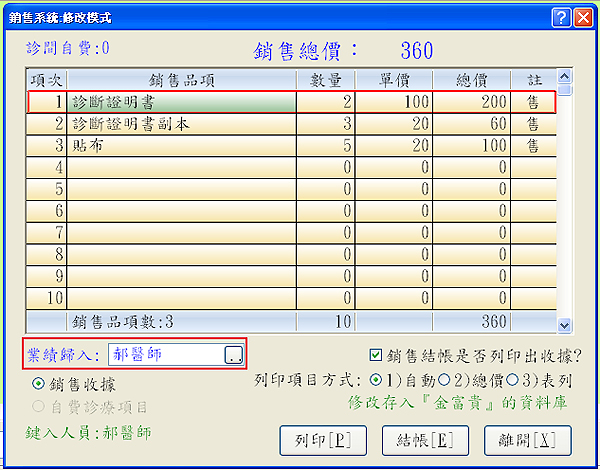Viewport: 600px width, 470px height.
Task: Close the sales system dialog window
Action: 583,18
